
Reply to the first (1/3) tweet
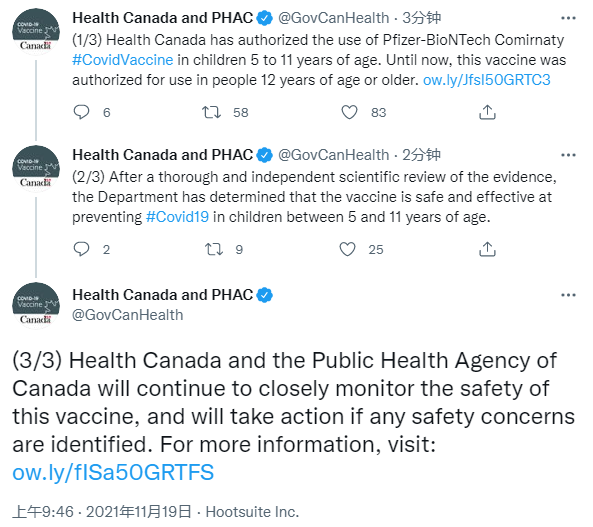click(x=81, y=112)
